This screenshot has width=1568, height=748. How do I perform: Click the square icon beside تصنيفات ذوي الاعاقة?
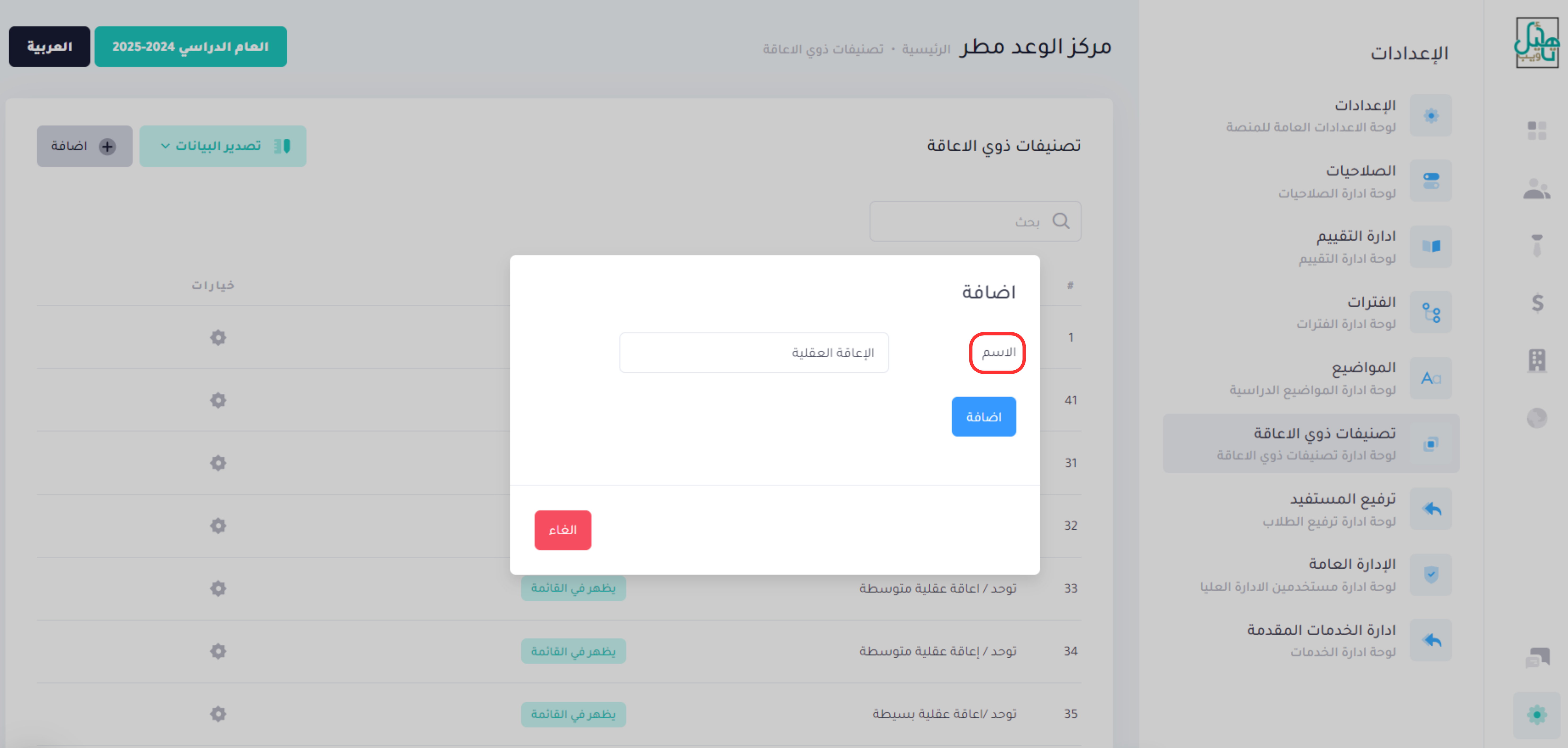pos(1431,444)
